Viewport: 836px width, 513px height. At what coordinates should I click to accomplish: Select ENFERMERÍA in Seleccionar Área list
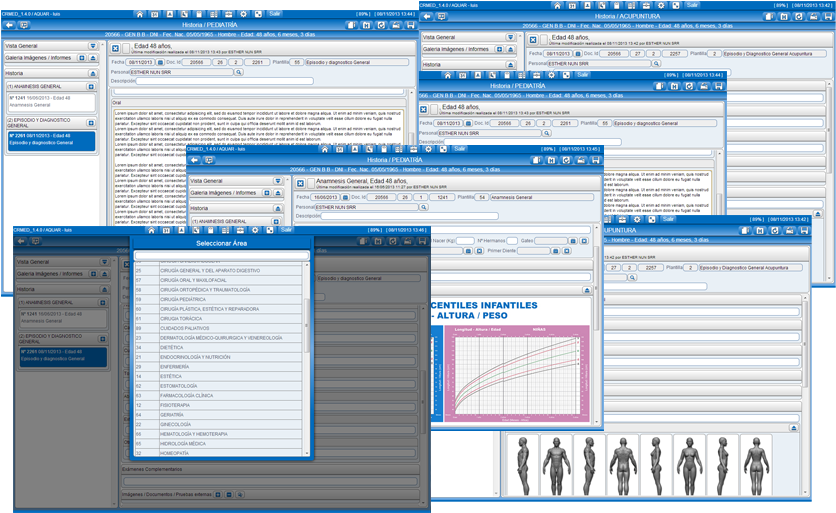[x=219, y=367]
